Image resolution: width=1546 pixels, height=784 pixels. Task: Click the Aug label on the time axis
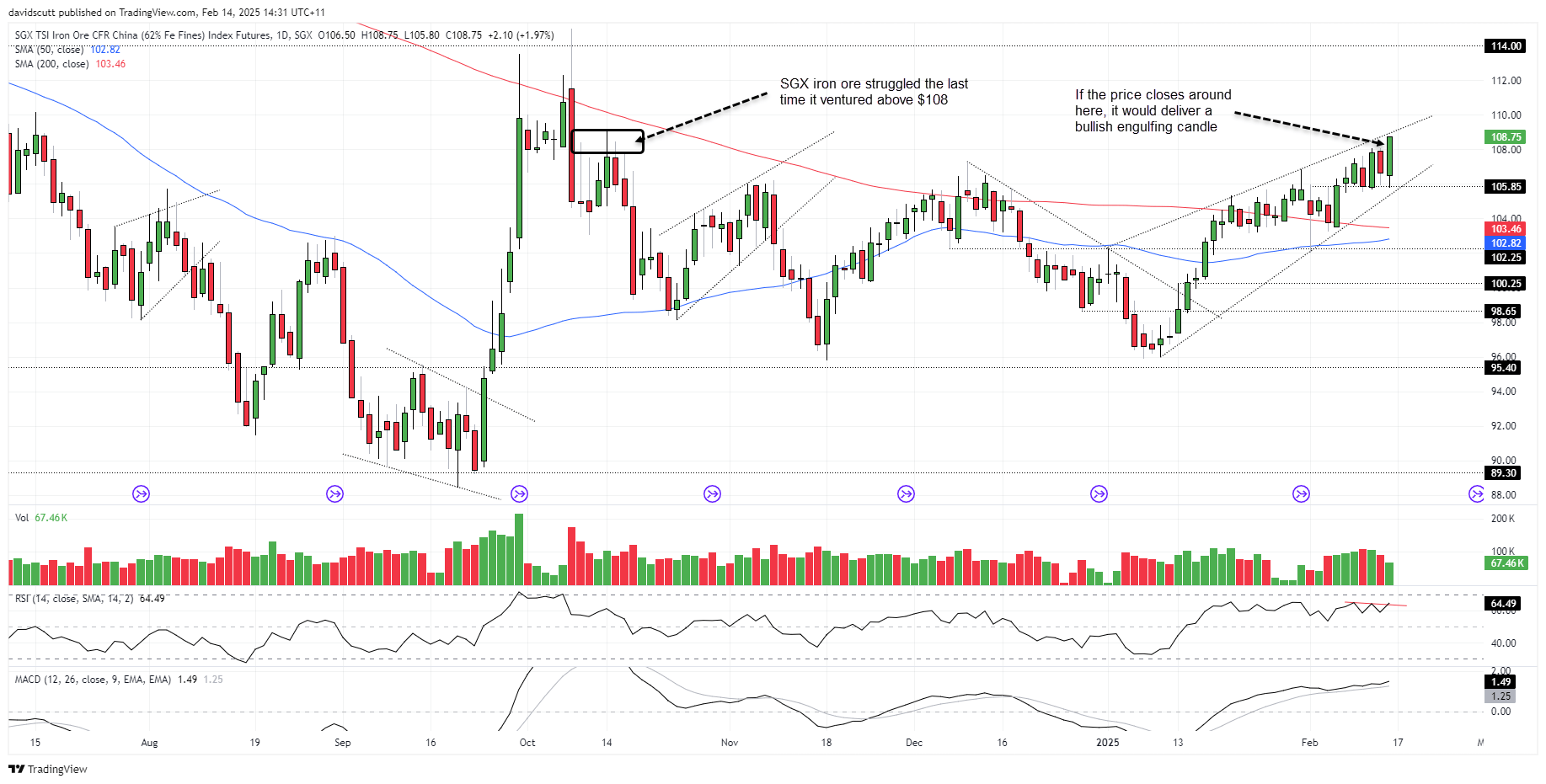(149, 743)
